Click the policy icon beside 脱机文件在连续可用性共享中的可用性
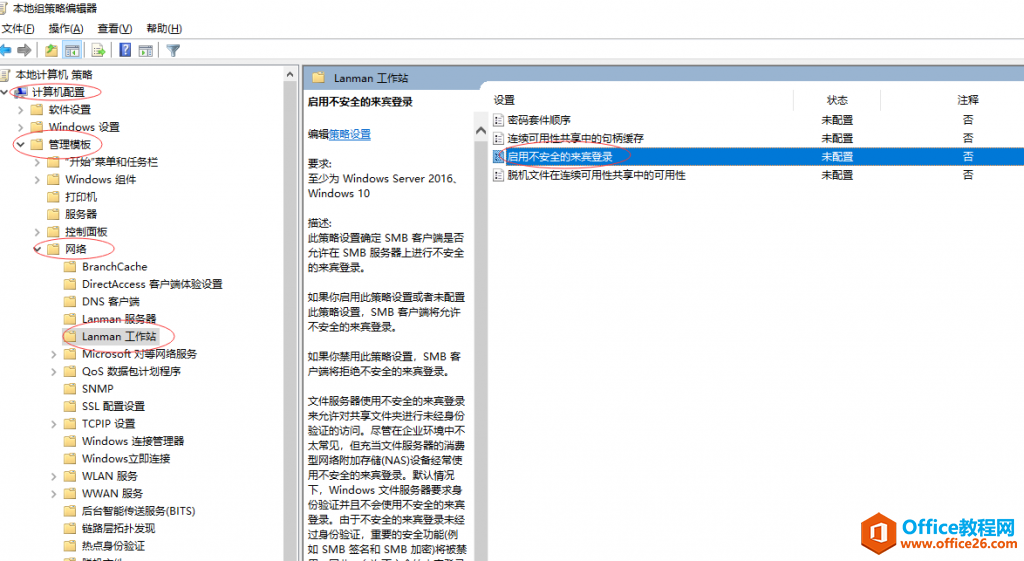The image size is (1024, 561). pyautogui.click(x=498, y=175)
